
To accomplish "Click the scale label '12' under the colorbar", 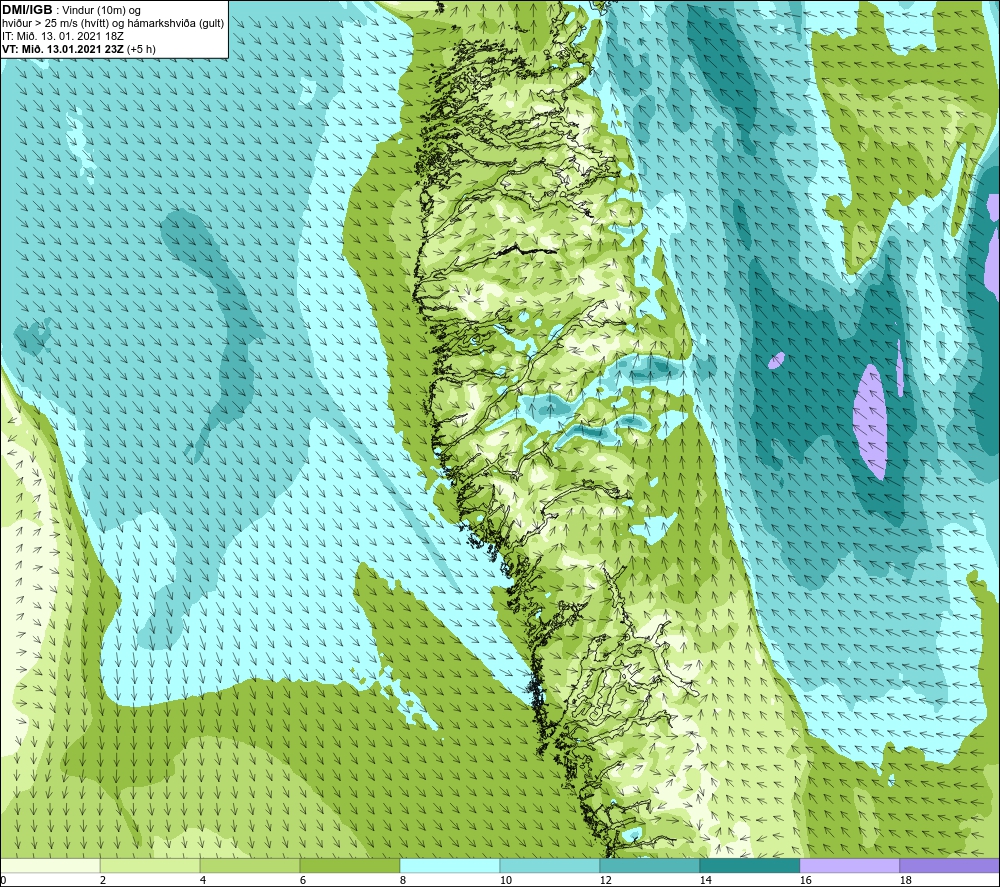I will [x=605, y=880].
